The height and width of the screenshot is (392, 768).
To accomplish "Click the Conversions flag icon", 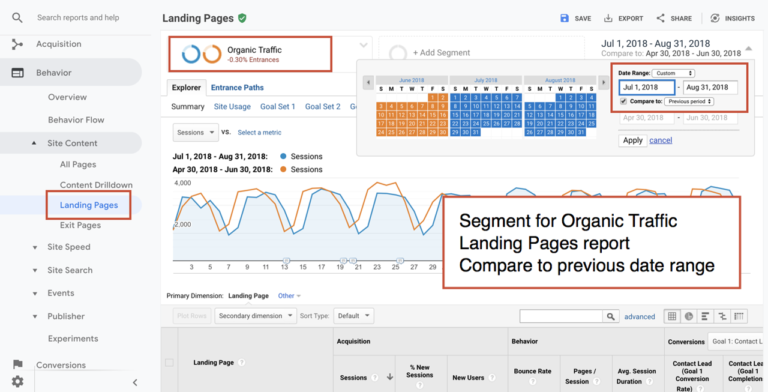I will coord(18,364).
